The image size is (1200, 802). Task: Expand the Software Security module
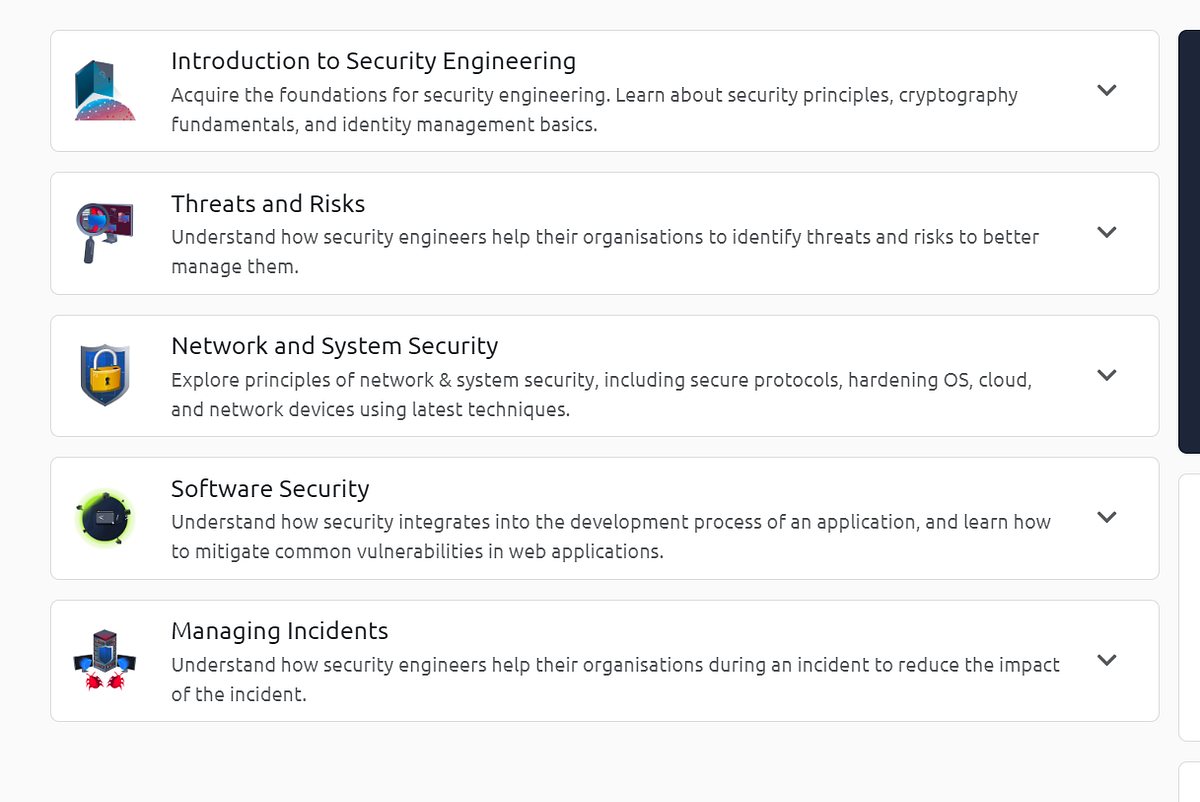1107,518
